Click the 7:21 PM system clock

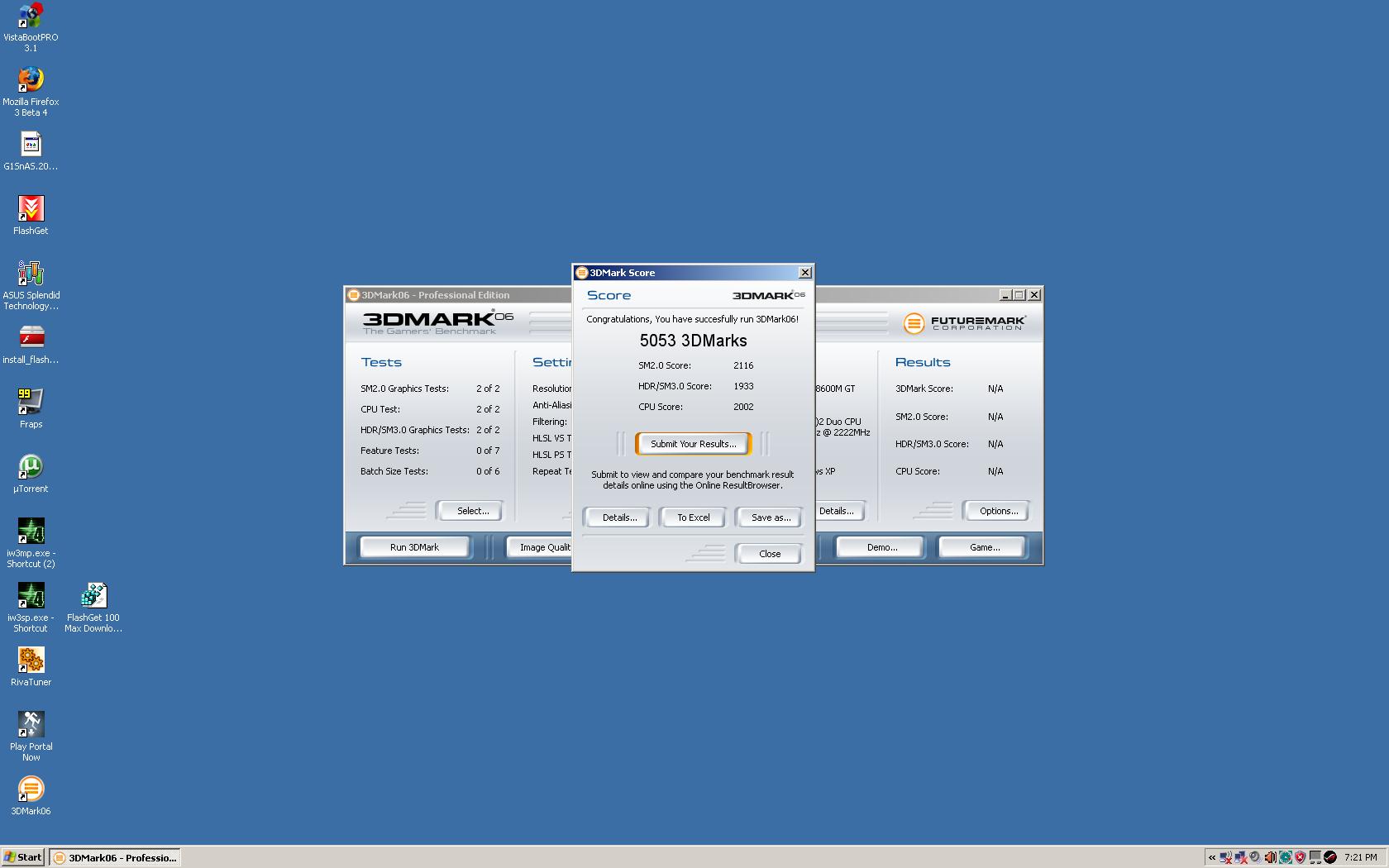[x=1361, y=857]
